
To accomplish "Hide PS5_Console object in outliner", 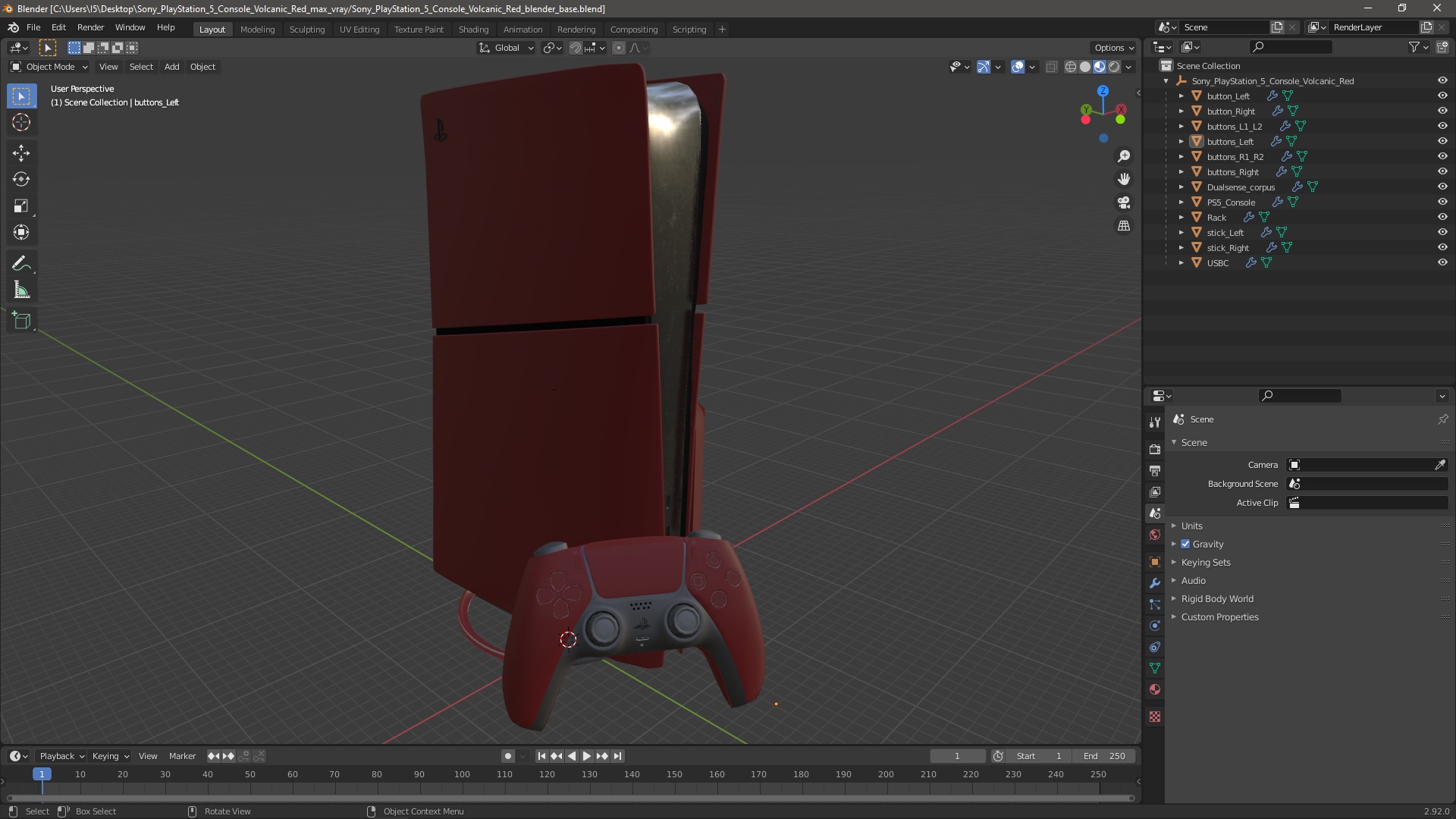I will coord(1442,202).
